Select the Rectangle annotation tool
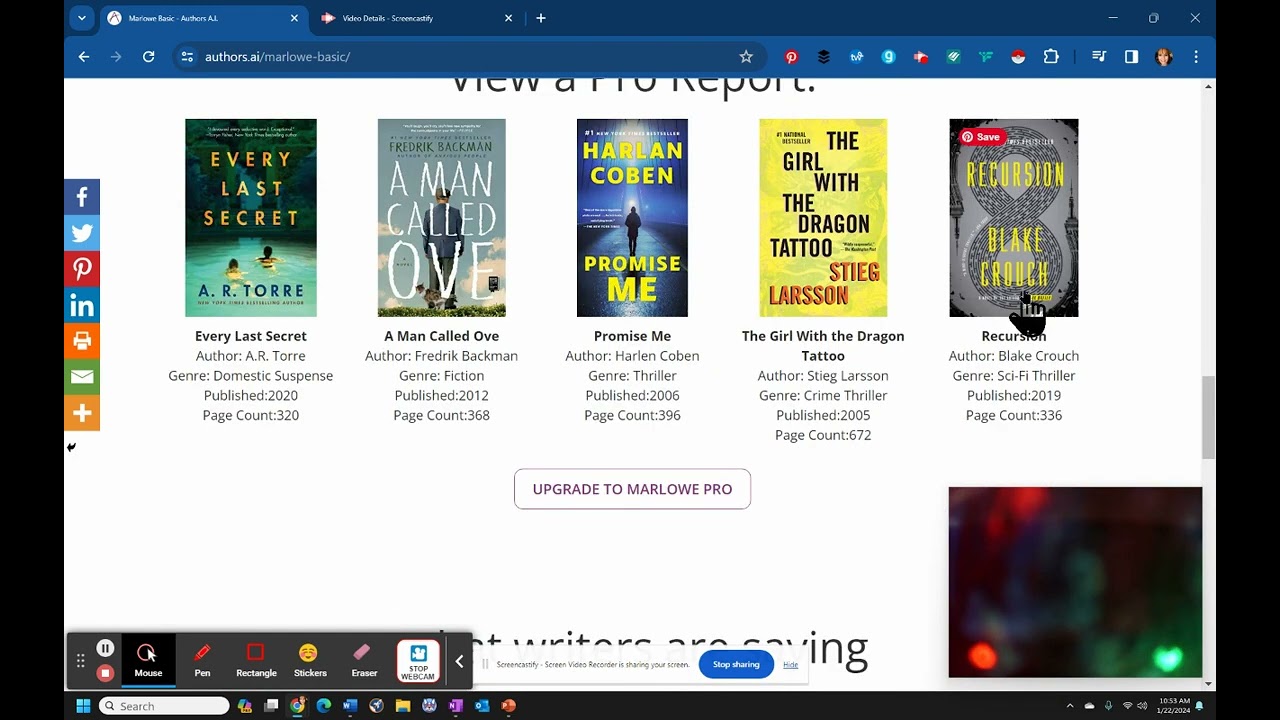Viewport: 1280px width, 720px height. 256,661
